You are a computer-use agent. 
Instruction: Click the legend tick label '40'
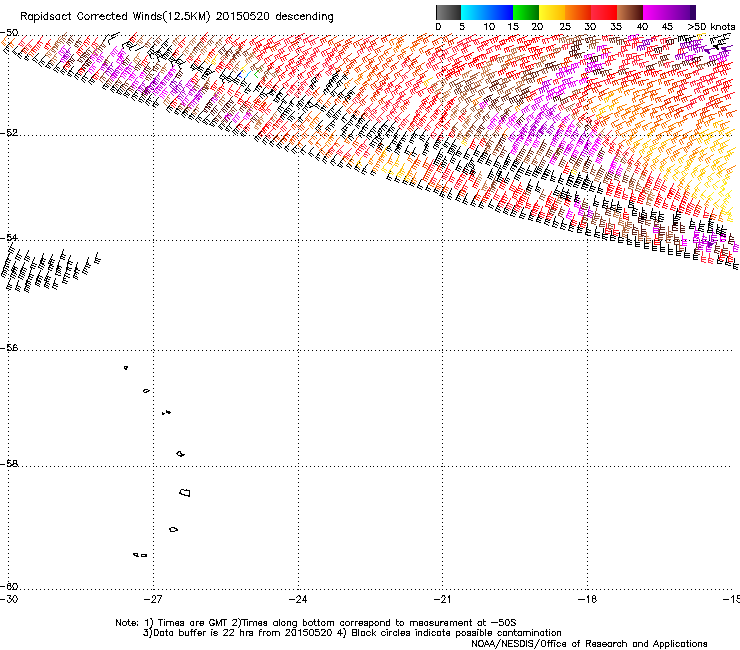point(642,27)
